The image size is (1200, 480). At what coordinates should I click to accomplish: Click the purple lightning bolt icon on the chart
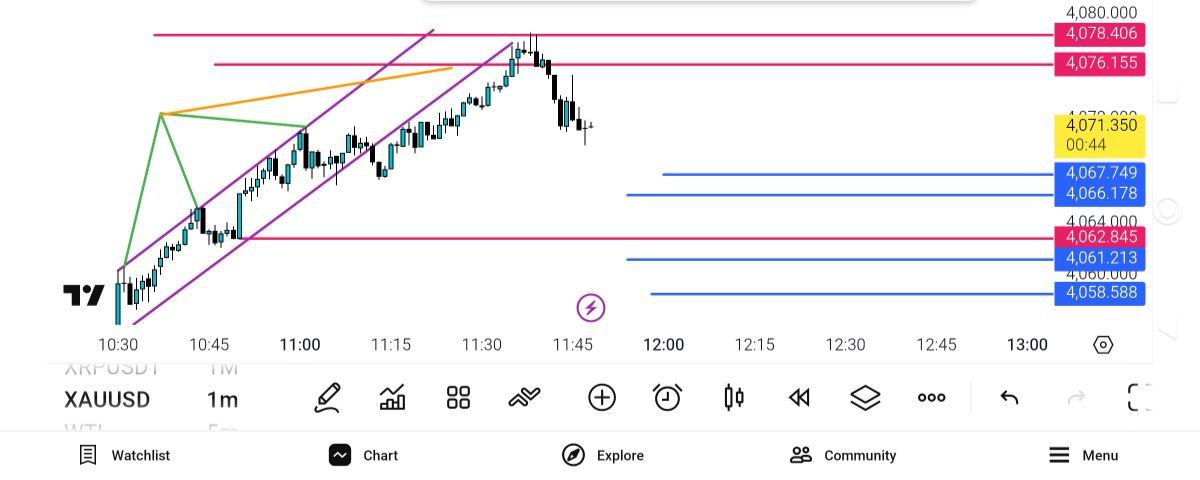[591, 307]
